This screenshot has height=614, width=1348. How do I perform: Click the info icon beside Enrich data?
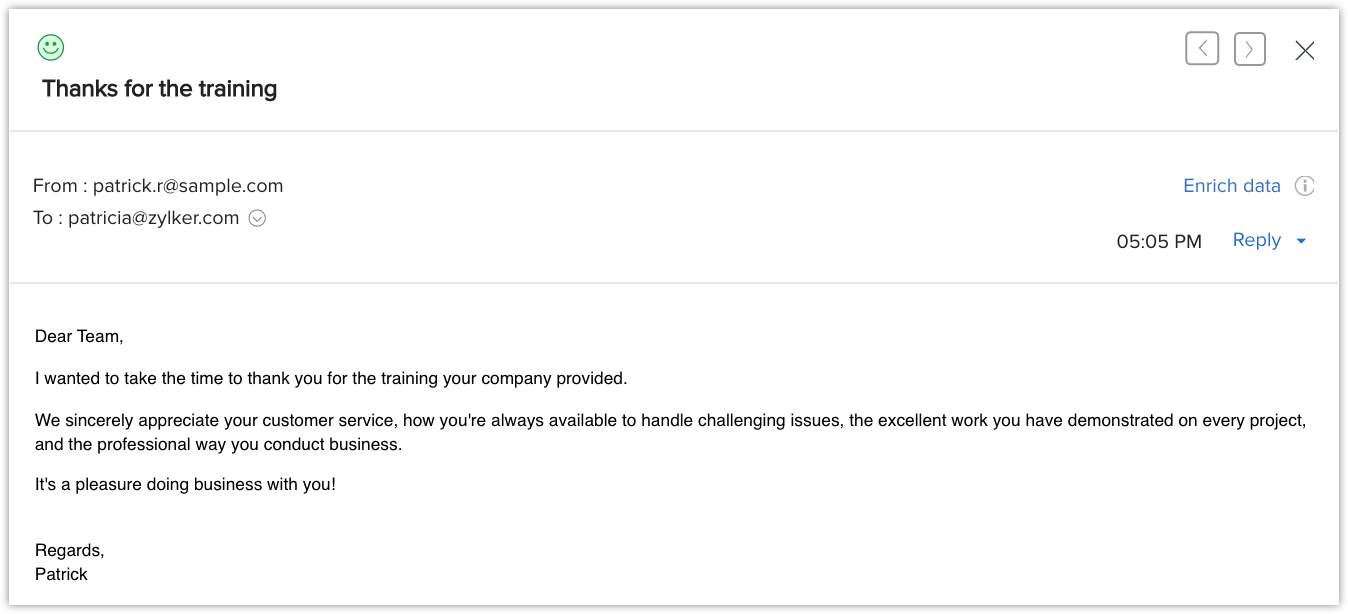click(1304, 186)
